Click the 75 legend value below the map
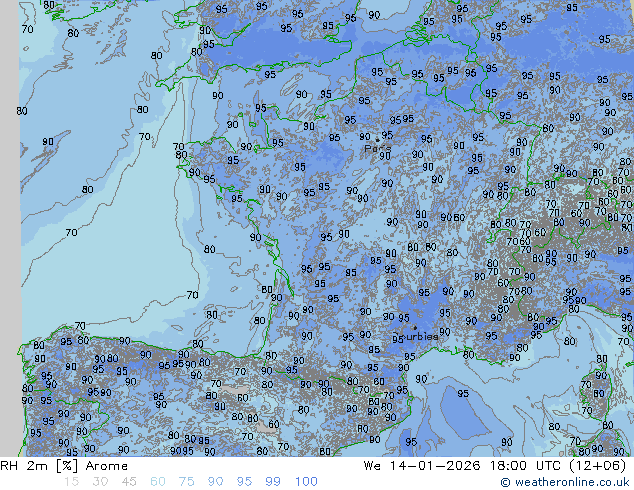The image size is (634, 490). pyautogui.click(x=186, y=482)
